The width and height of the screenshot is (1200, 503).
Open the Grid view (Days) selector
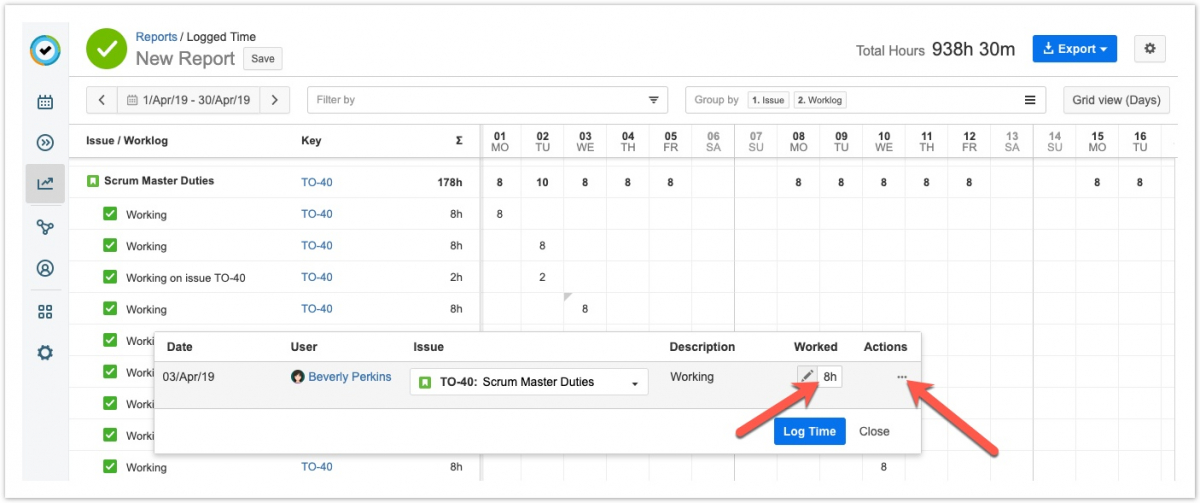pyautogui.click(x=1116, y=100)
